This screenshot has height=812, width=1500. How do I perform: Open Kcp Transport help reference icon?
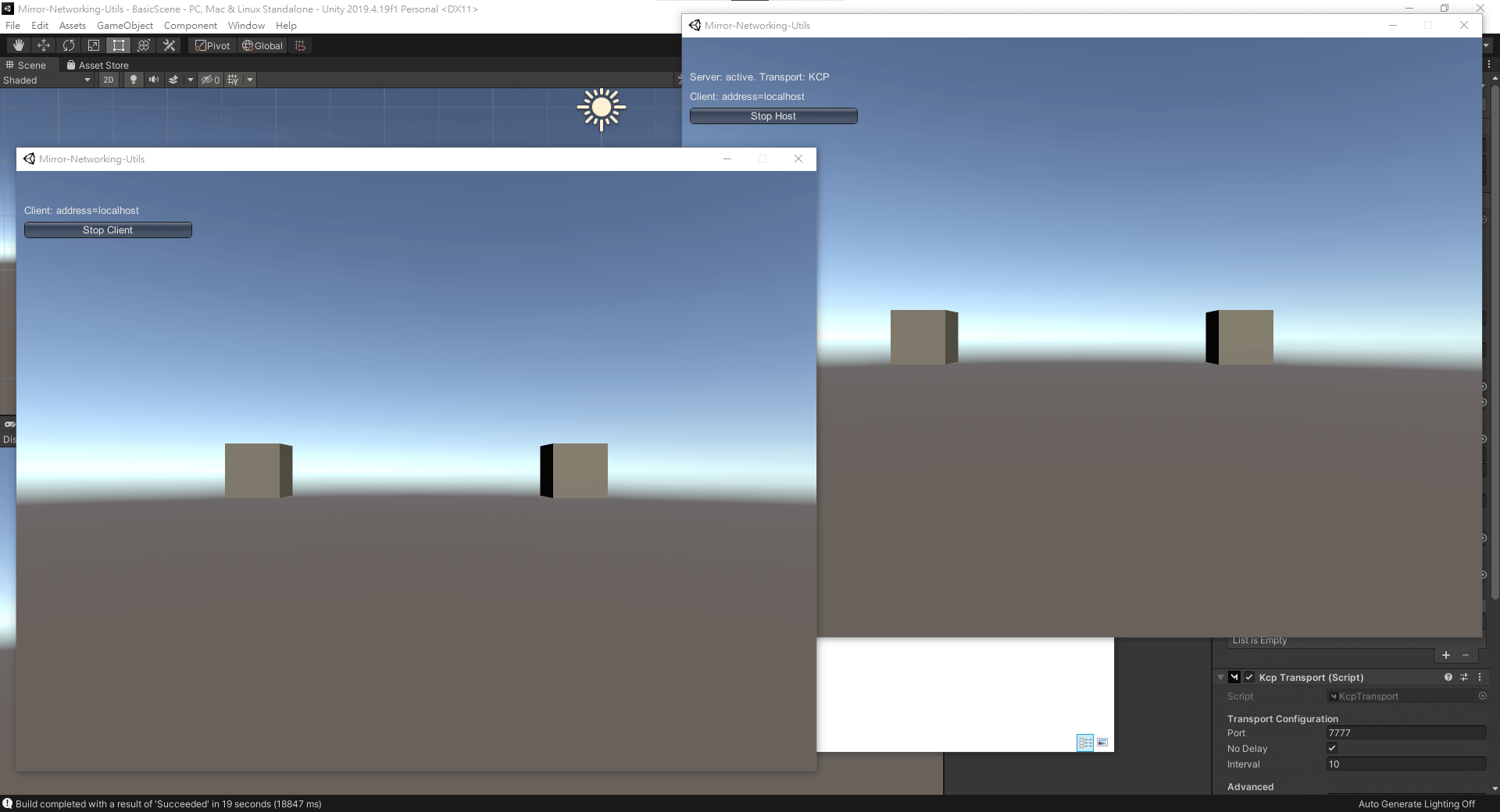[1448, 677]
